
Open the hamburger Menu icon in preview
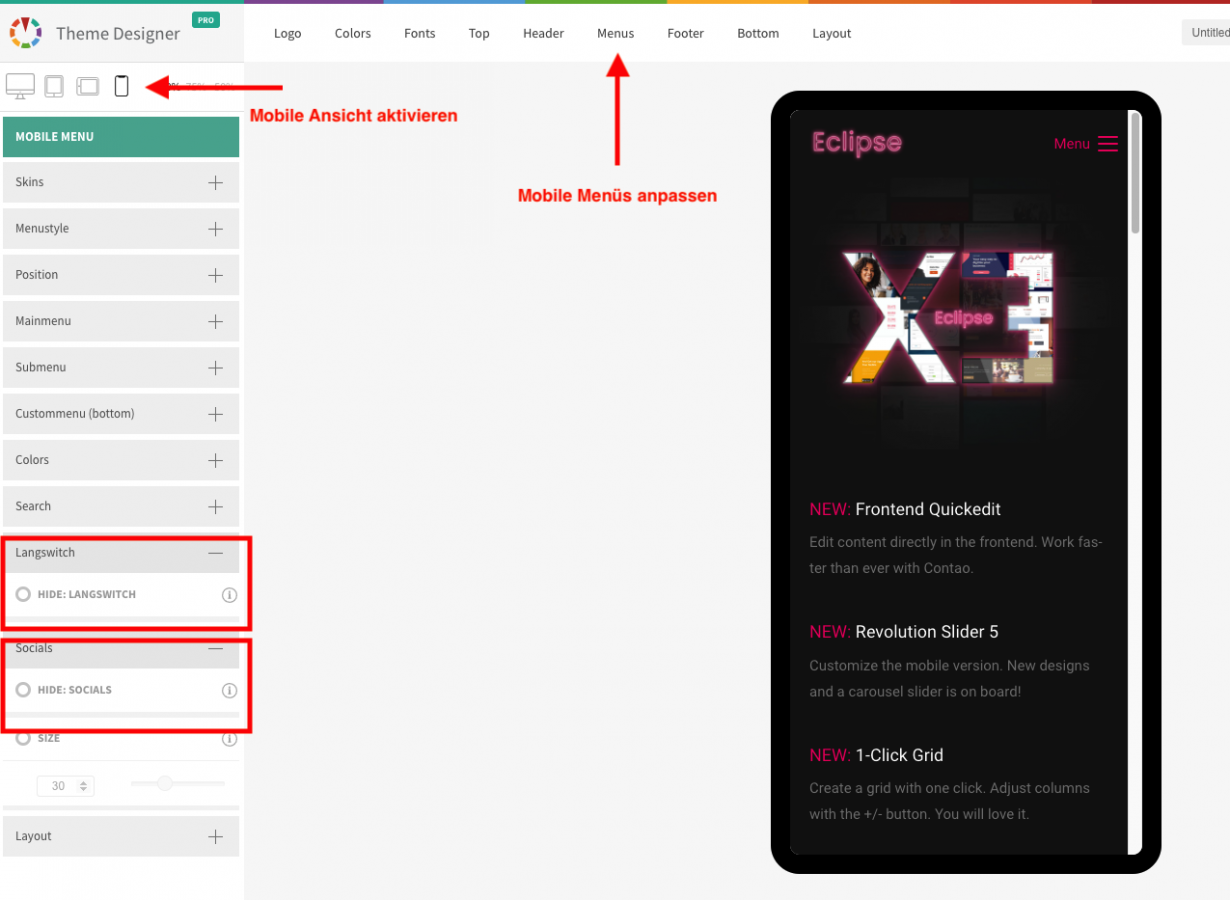(1107, 144)
